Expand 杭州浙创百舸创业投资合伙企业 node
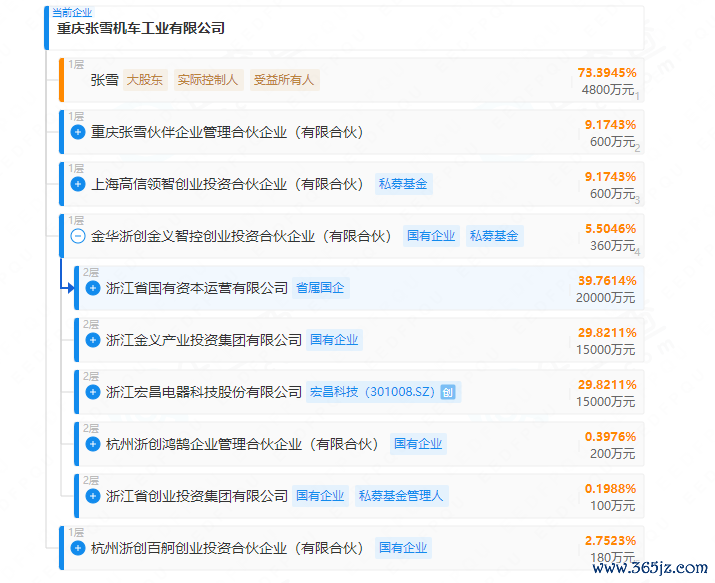Screen dimensions: 715x583 [x=78, y=548]
